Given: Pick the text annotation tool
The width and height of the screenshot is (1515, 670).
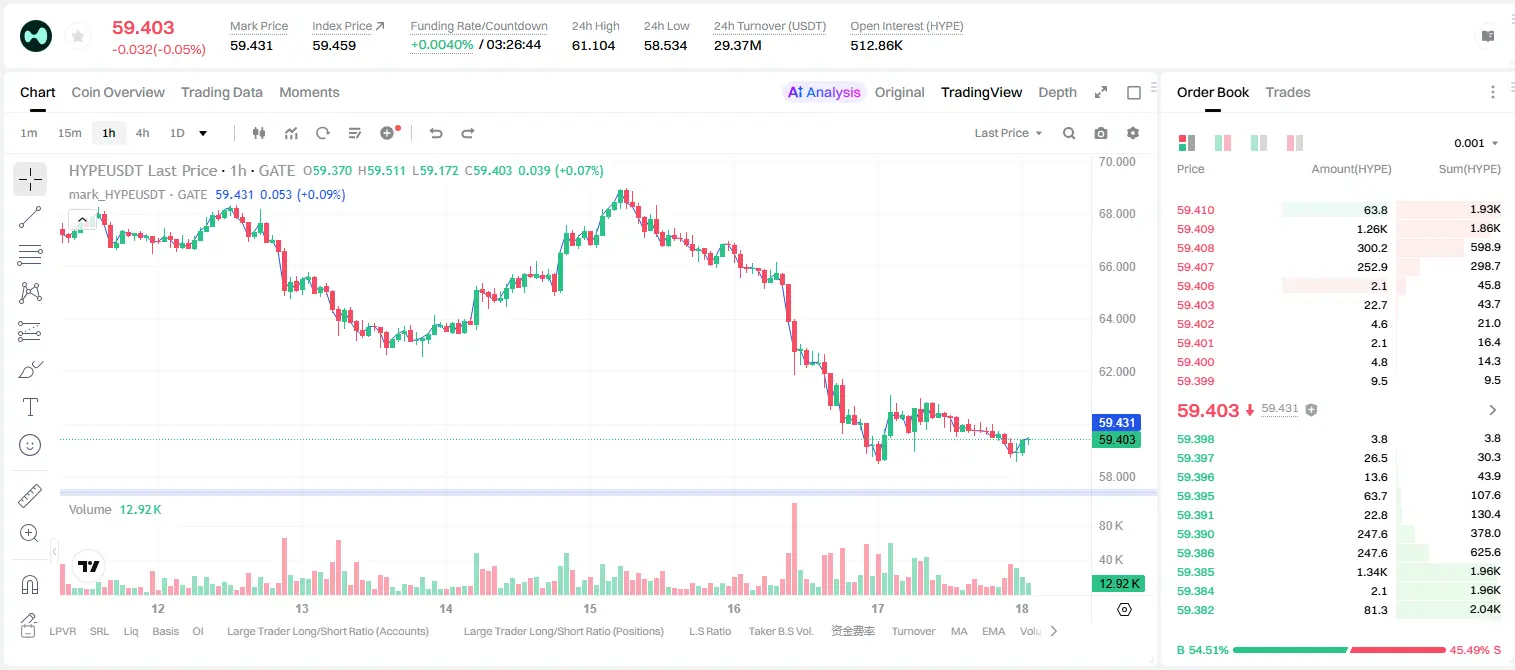Looking at the screenshot, I should point(30,407).
